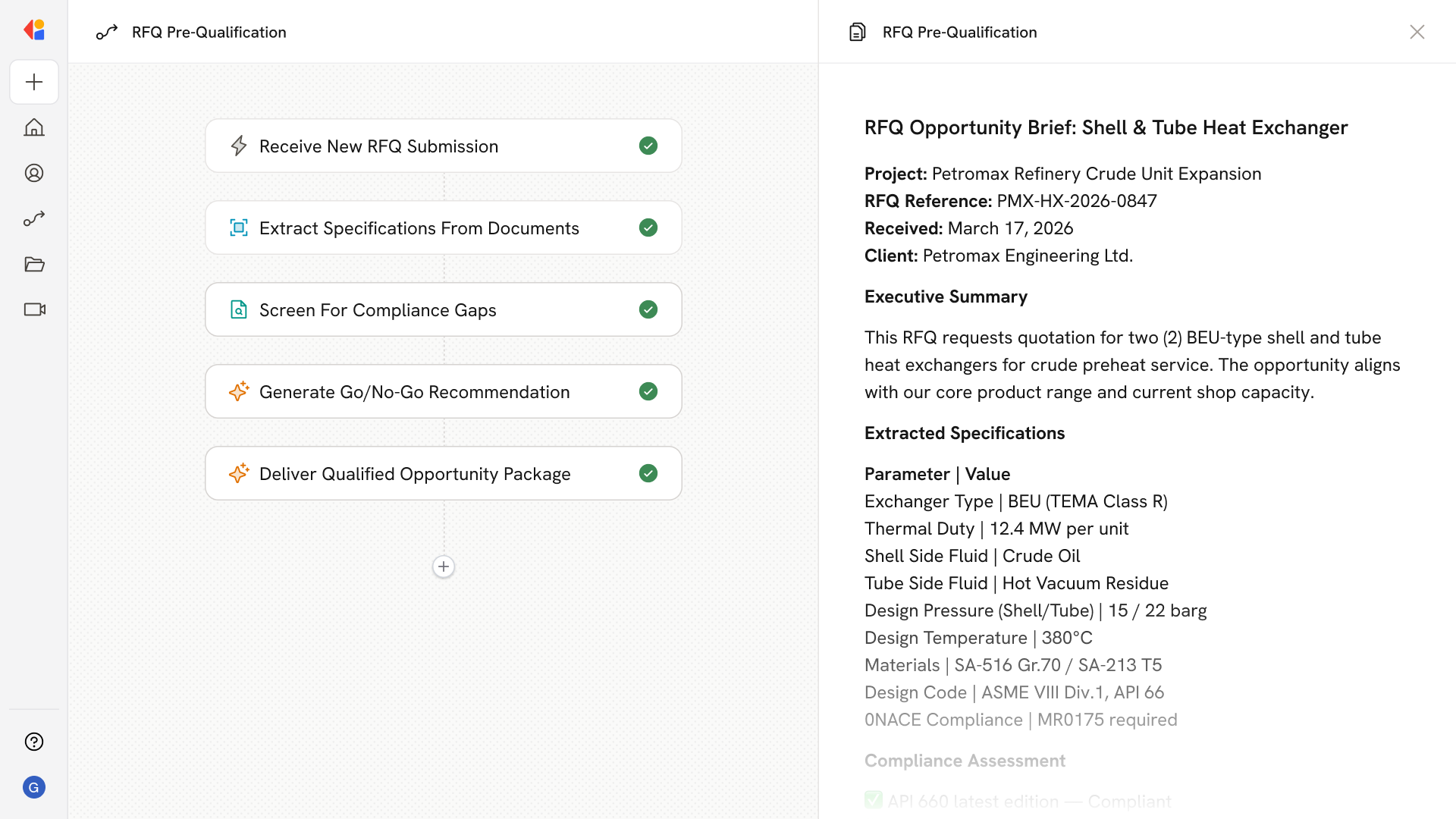Add a new step with plus circle
Screen dimensions: 1456x819
[x=444, y=566]
